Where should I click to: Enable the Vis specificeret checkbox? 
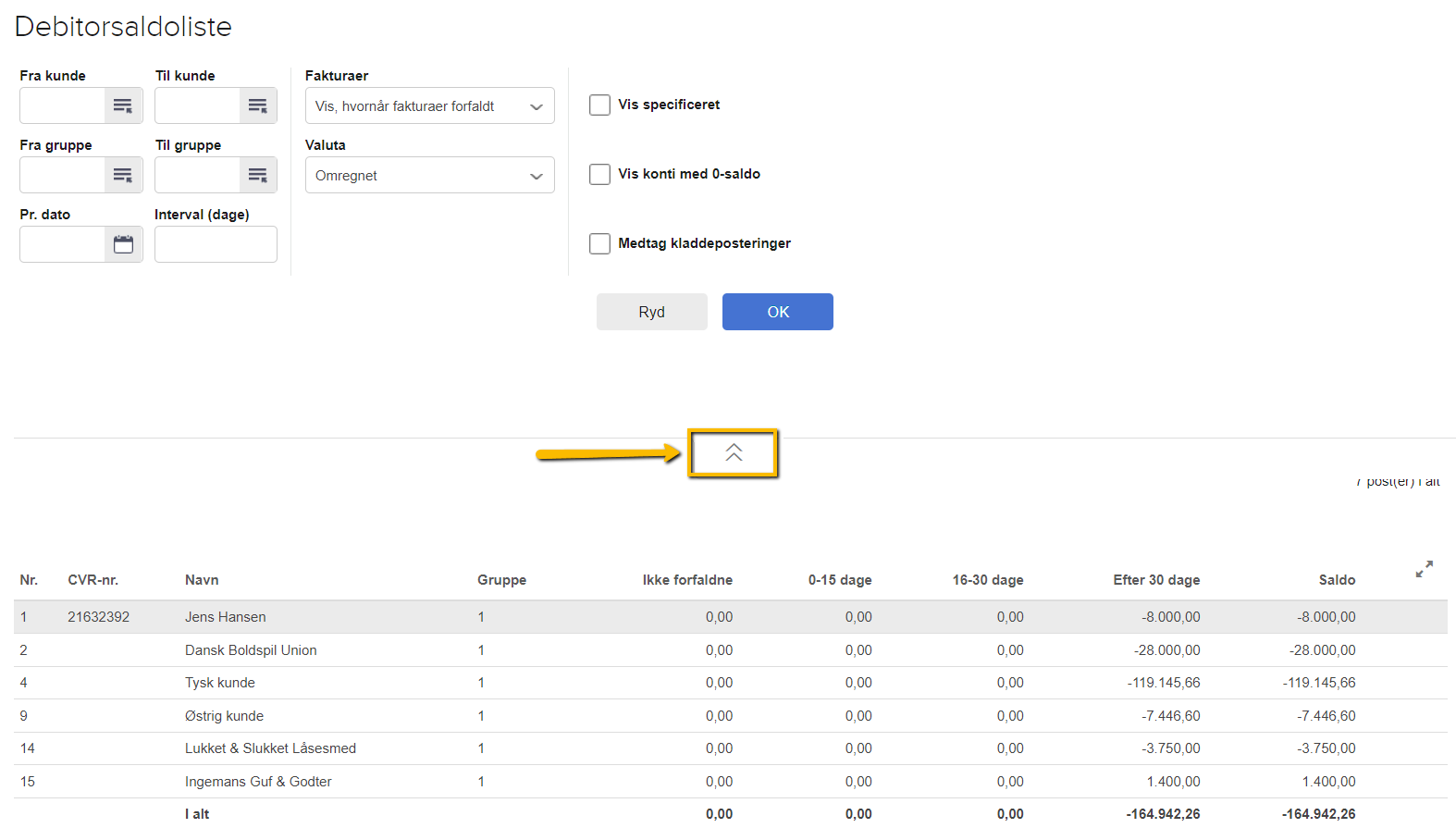click(x=600, y=105)
